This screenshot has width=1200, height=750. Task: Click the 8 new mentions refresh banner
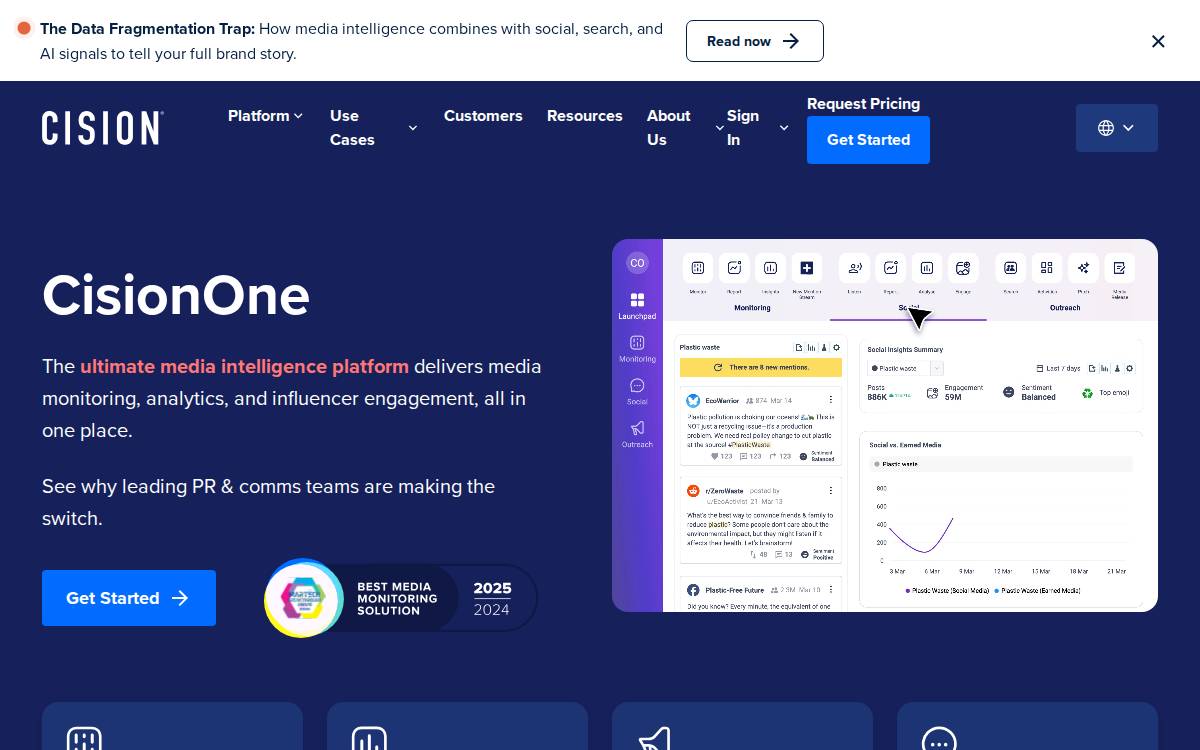(761, 367)
